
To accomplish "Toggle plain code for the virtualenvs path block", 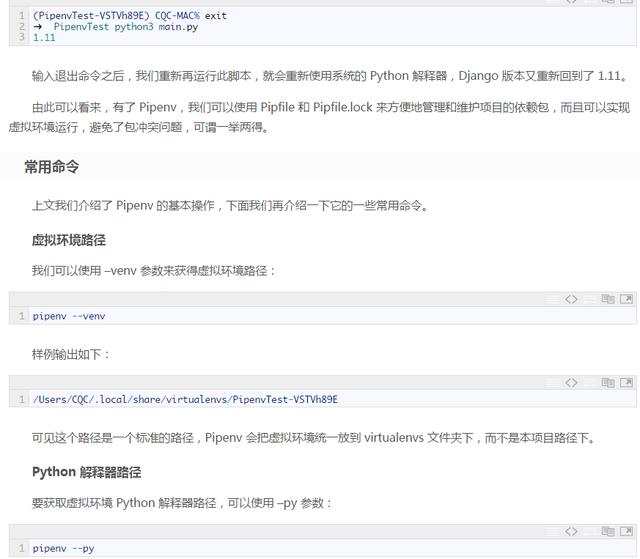I will [571, 383].
